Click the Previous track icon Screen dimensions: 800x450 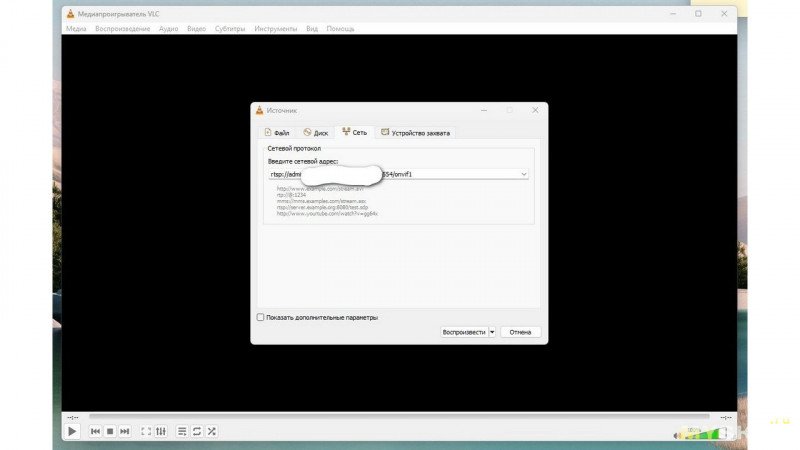95,431
